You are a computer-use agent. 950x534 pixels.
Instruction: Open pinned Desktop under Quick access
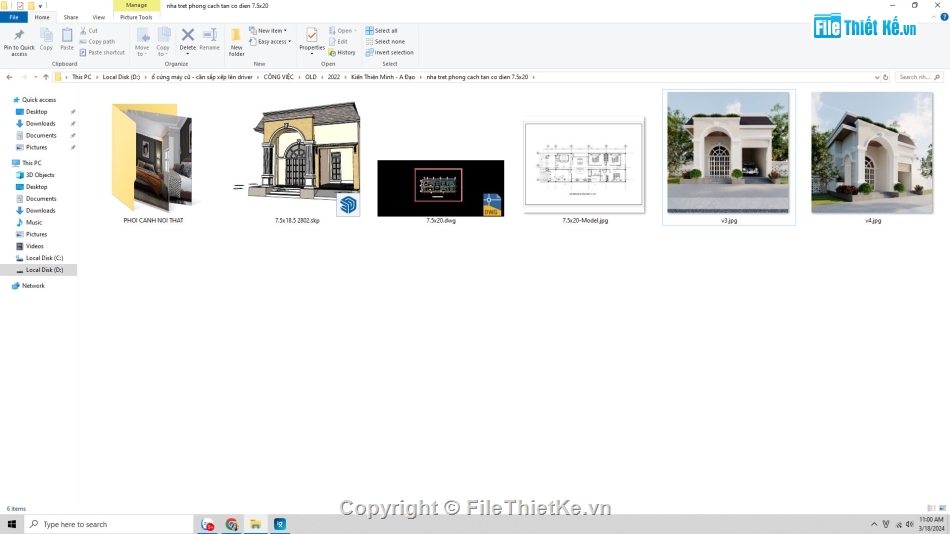pos(36,112)
